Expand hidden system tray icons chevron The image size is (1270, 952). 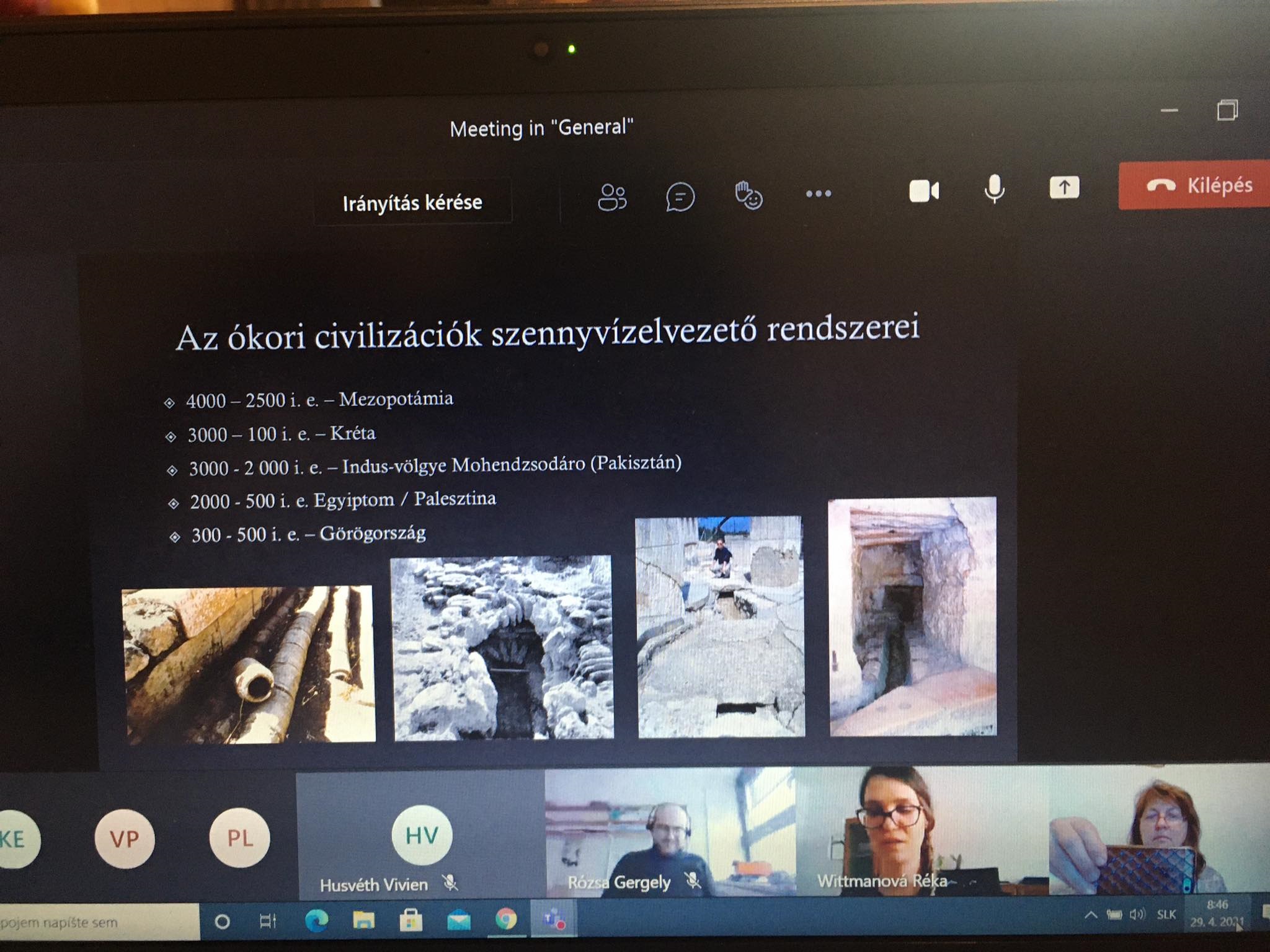click(x=1091, y=914)
